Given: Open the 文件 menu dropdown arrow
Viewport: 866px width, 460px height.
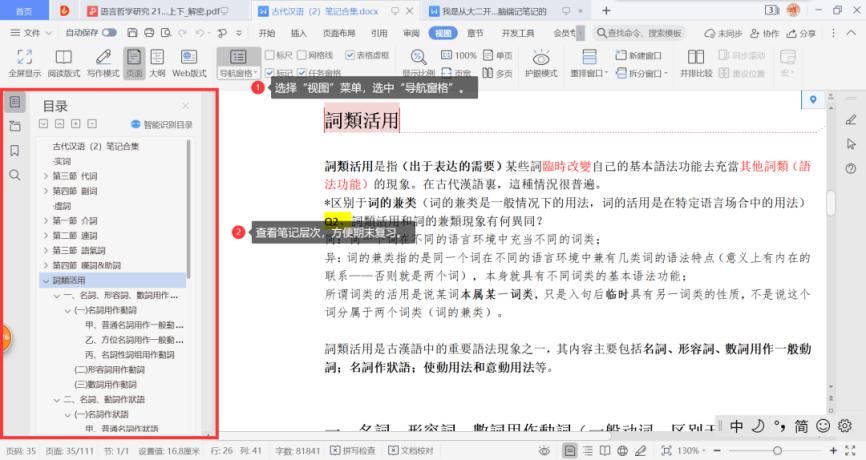Looking at the screenshot, I should tap(49, 33).
